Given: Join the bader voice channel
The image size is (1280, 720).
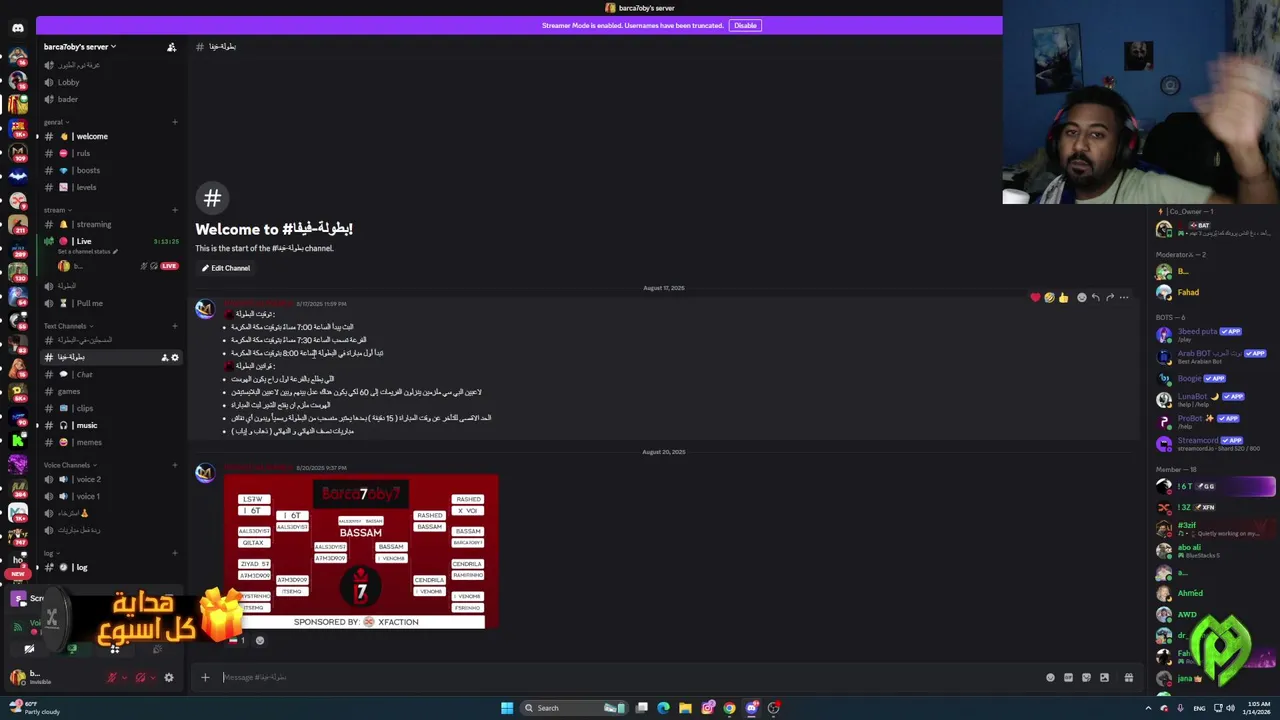Looking at the screenshot, I should point(67,99).
